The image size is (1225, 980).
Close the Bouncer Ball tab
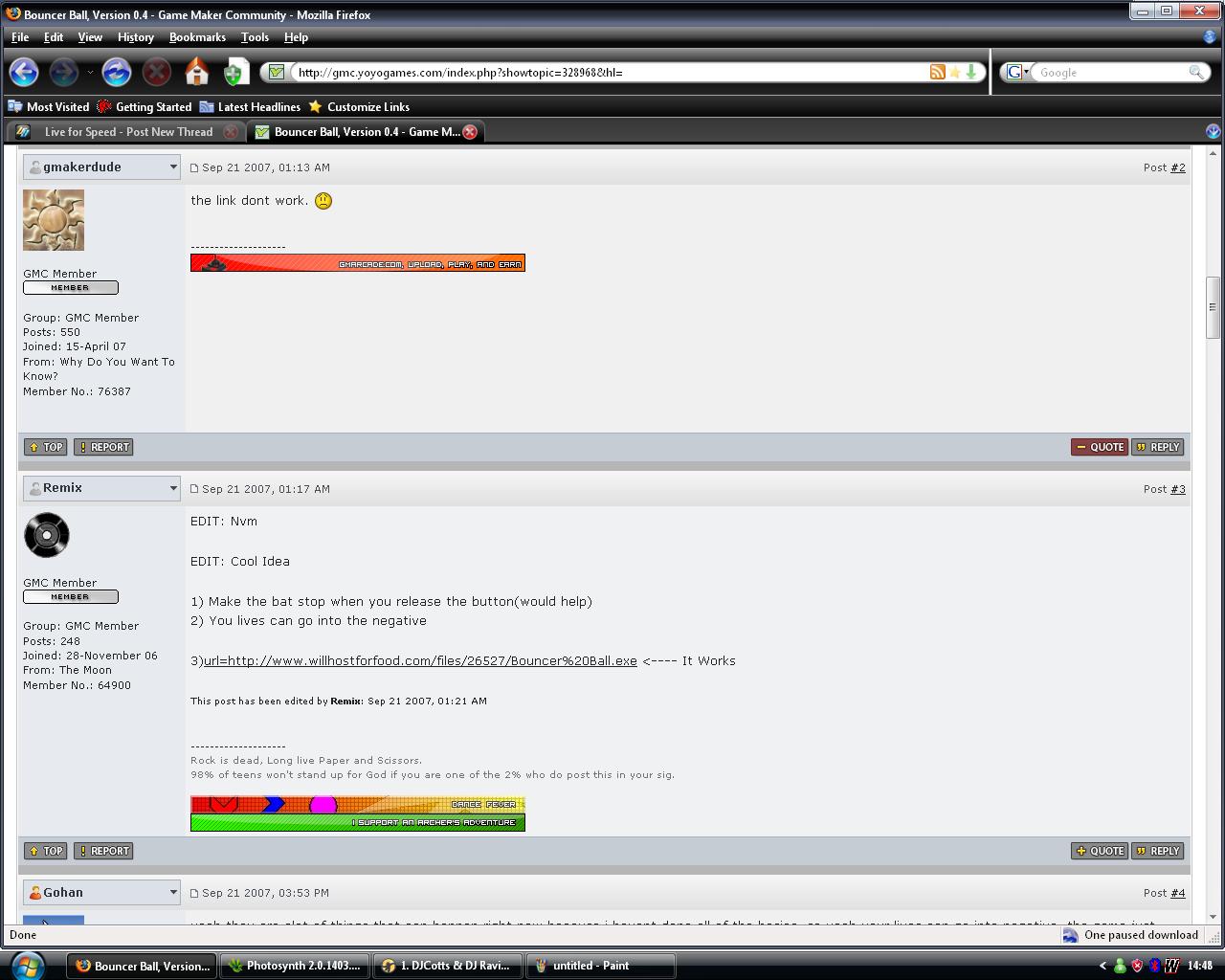(x=470, y=132)
